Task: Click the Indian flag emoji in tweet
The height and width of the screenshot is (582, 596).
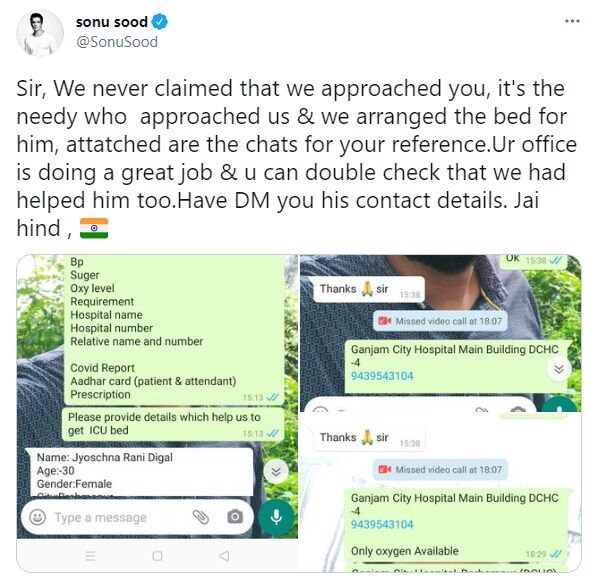Action: [x=94, y=228]
